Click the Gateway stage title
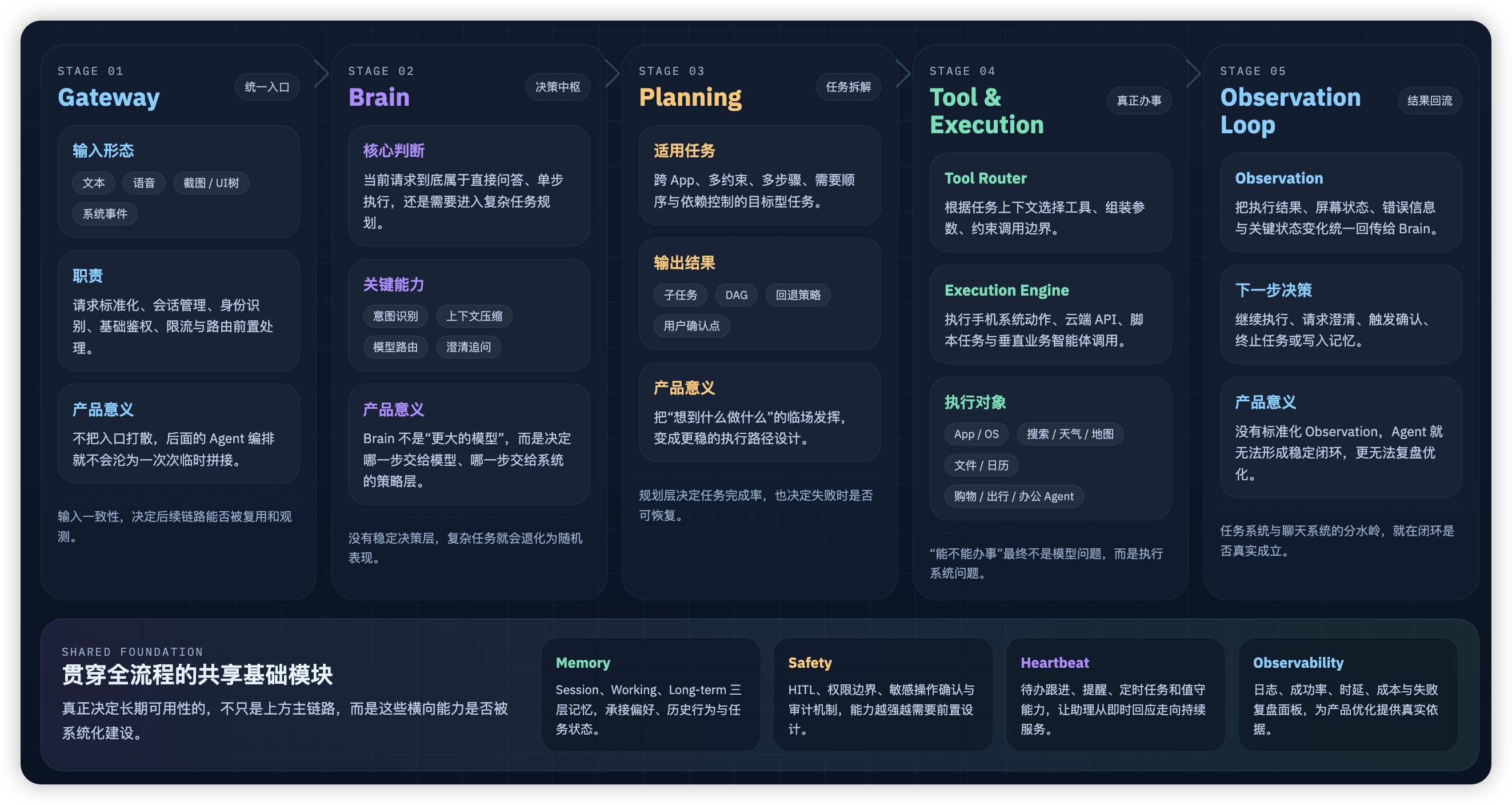The width and height of the screenshot is (1512, 805). click(109, 97)
